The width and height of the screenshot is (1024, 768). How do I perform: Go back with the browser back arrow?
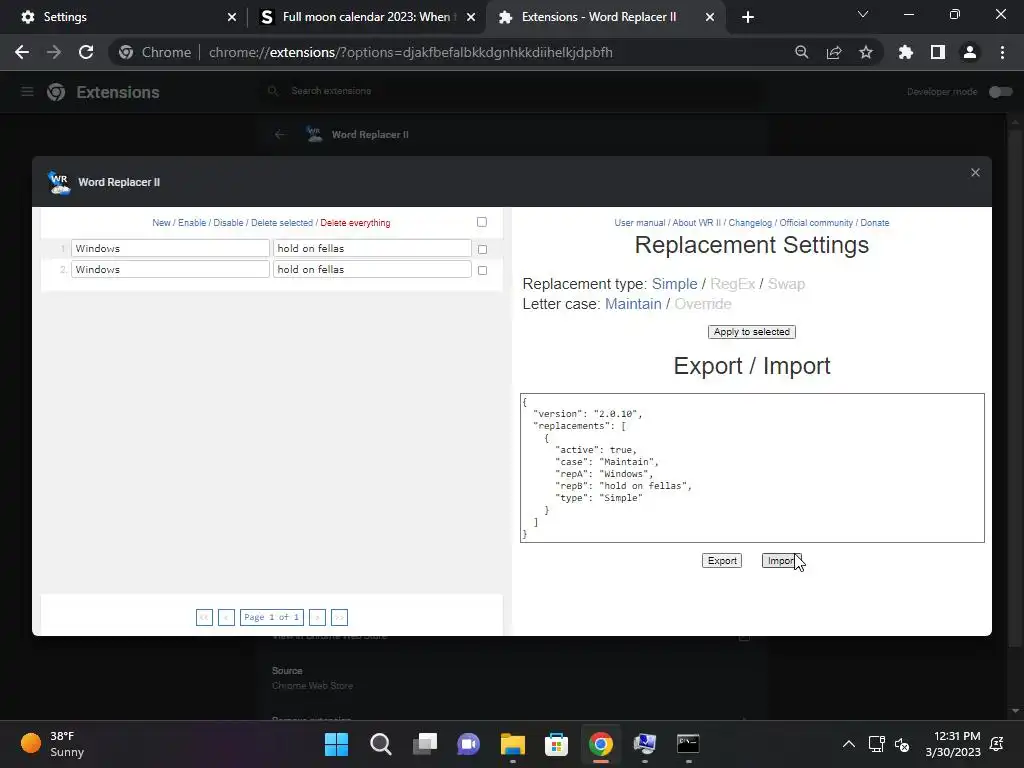[x=22, y=52]
